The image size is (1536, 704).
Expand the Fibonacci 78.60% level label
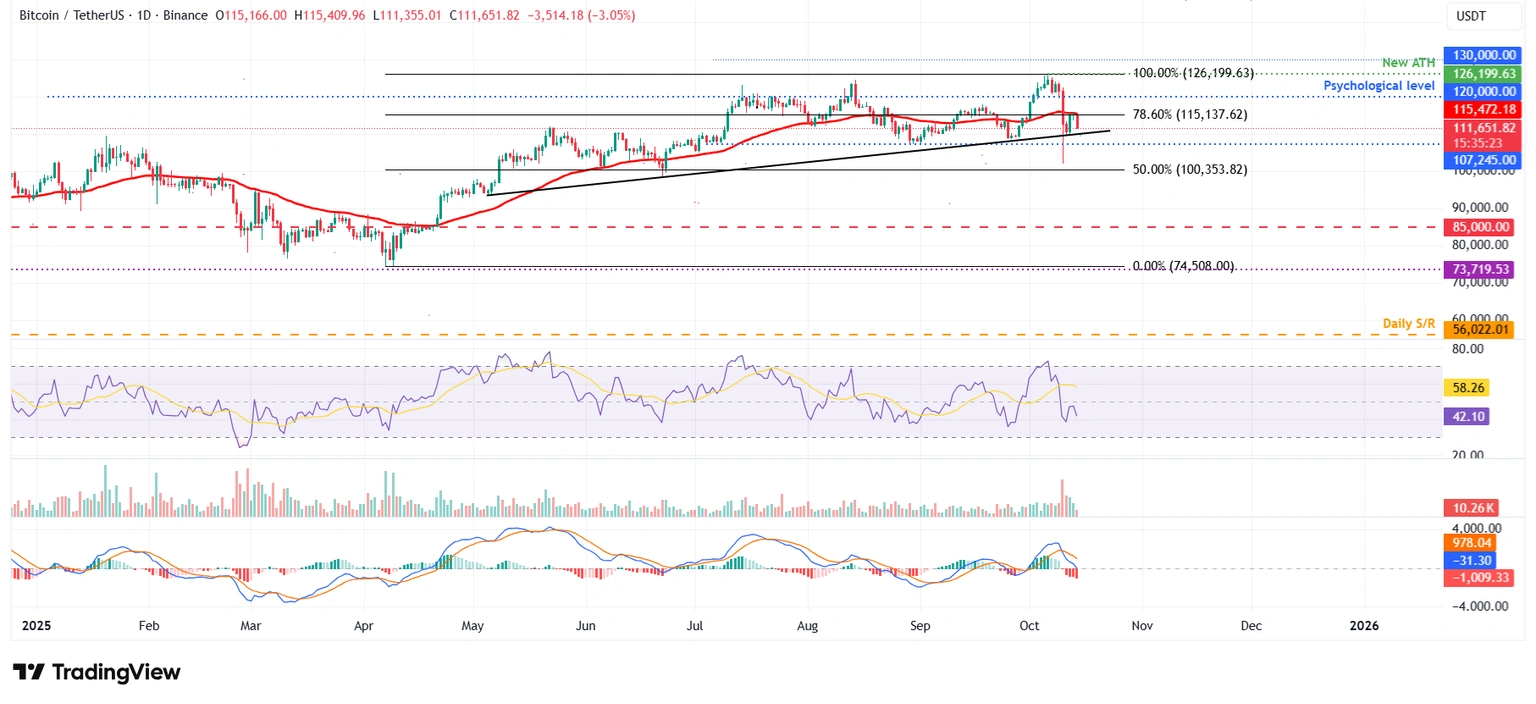pyautogui.click(x=1190, y=115)
